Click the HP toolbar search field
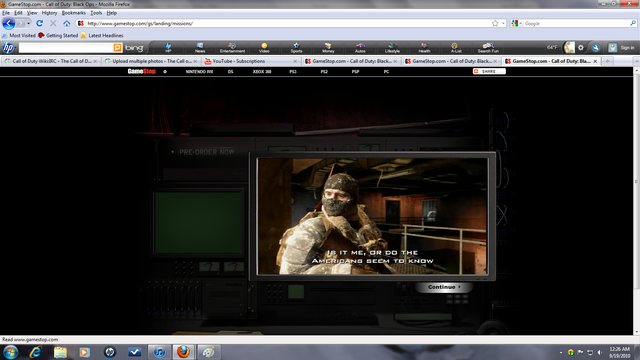The width and height of the screenshot is (640, 360). tap(66, 48)
